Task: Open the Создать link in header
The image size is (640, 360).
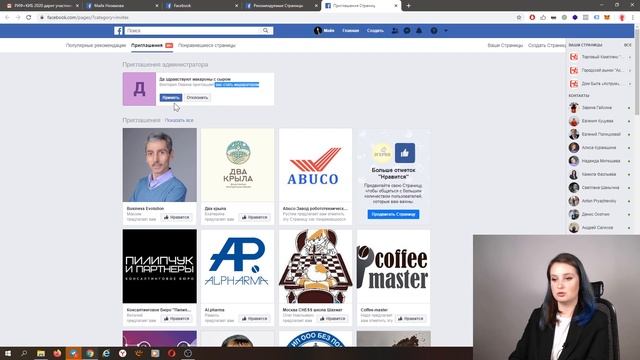Action: coord(375,31)
